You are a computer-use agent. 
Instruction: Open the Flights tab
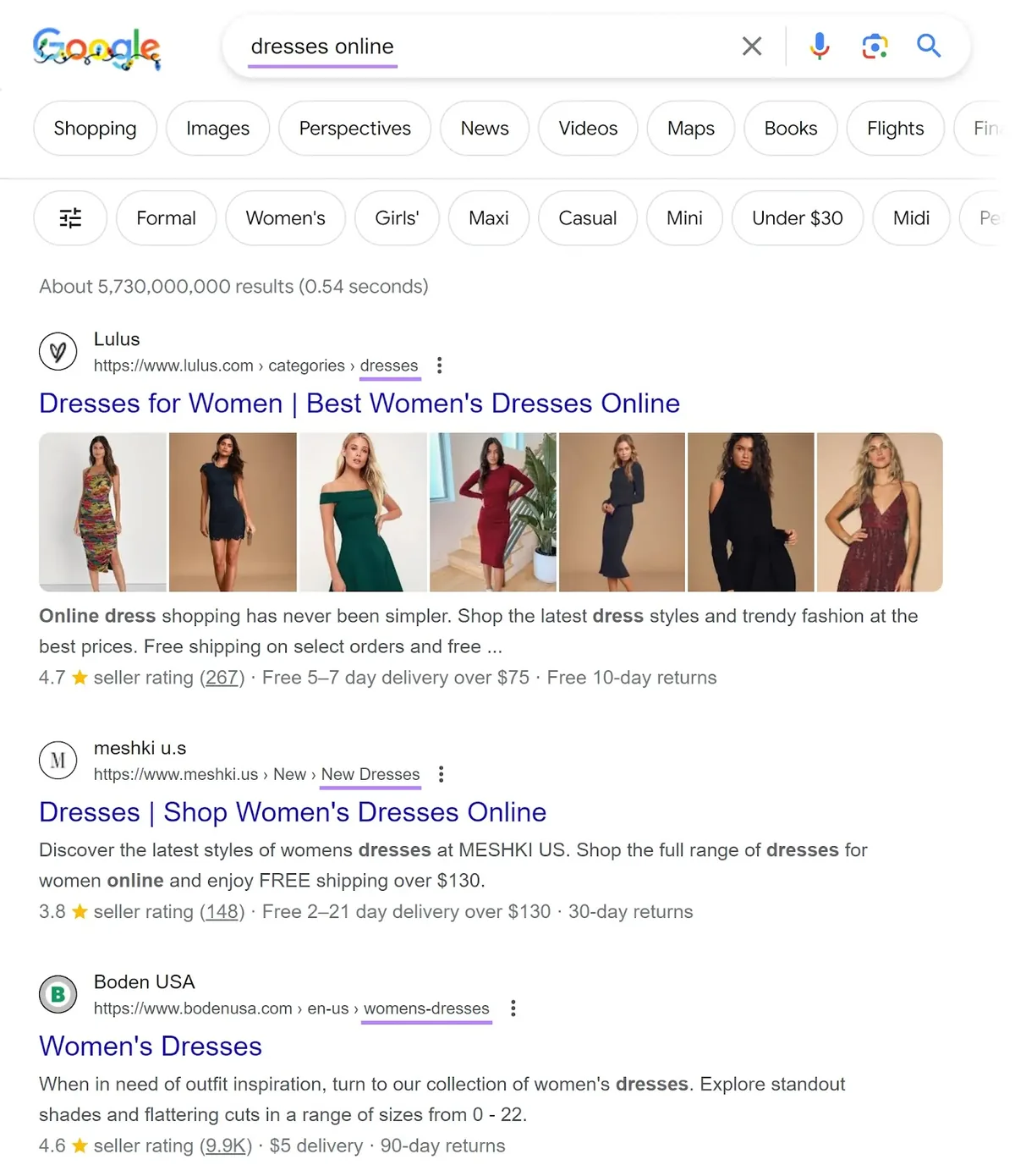pyautogui.click(x=895, y=128)
